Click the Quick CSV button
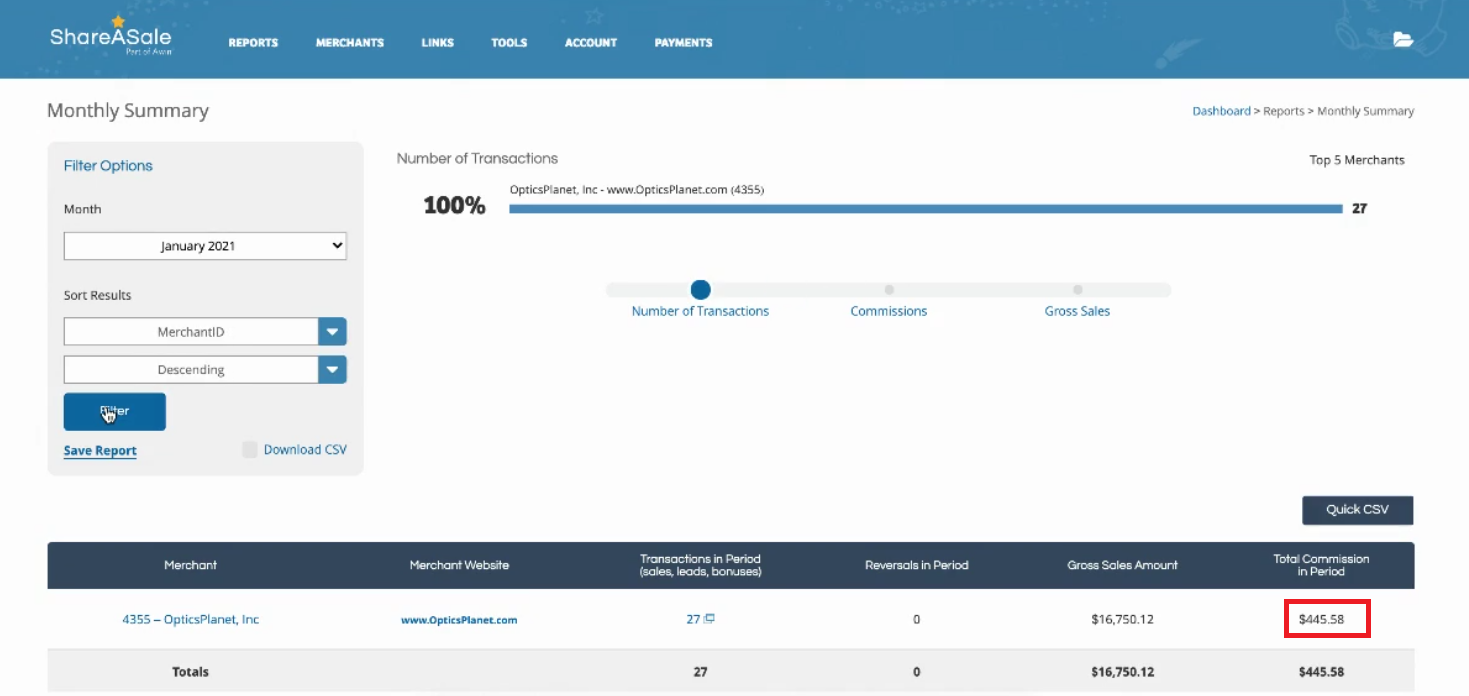Image resolution: width=1469 pixels, height=696 pixels. tap(1357, 510)
